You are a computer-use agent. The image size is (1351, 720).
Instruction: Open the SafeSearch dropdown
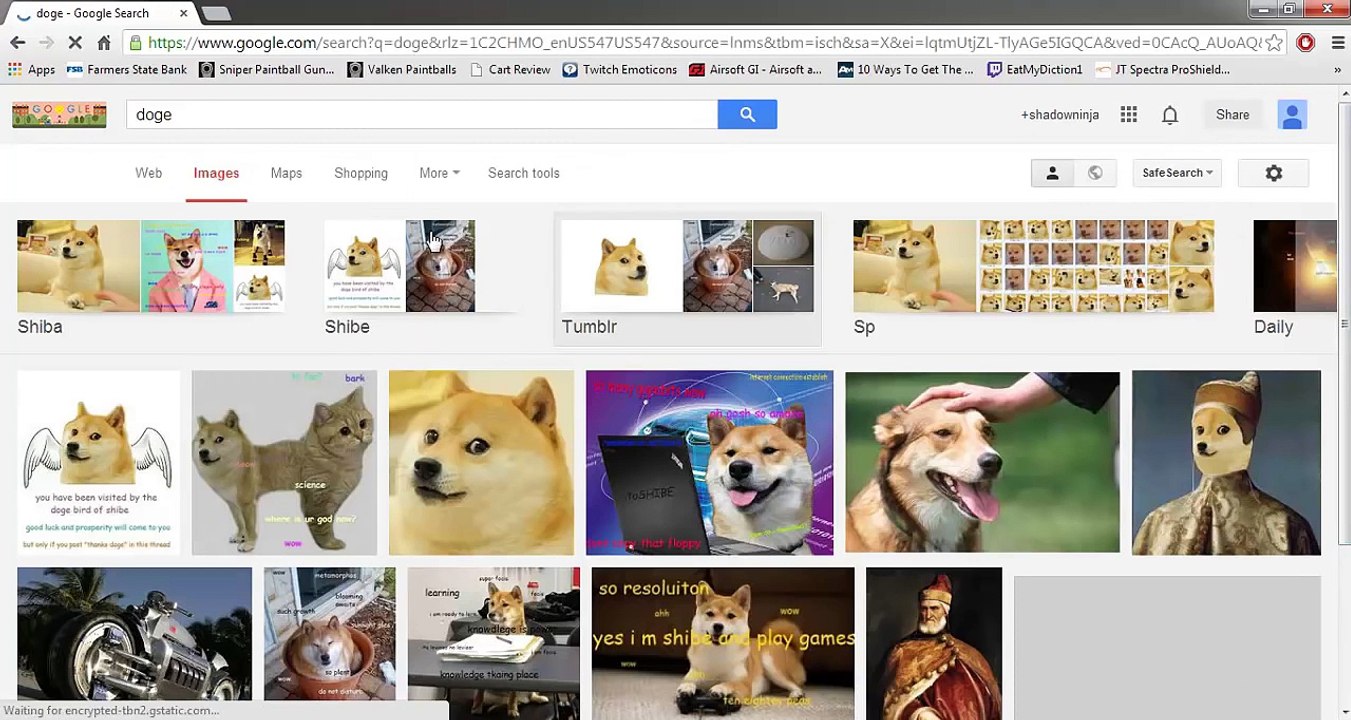1177,173
